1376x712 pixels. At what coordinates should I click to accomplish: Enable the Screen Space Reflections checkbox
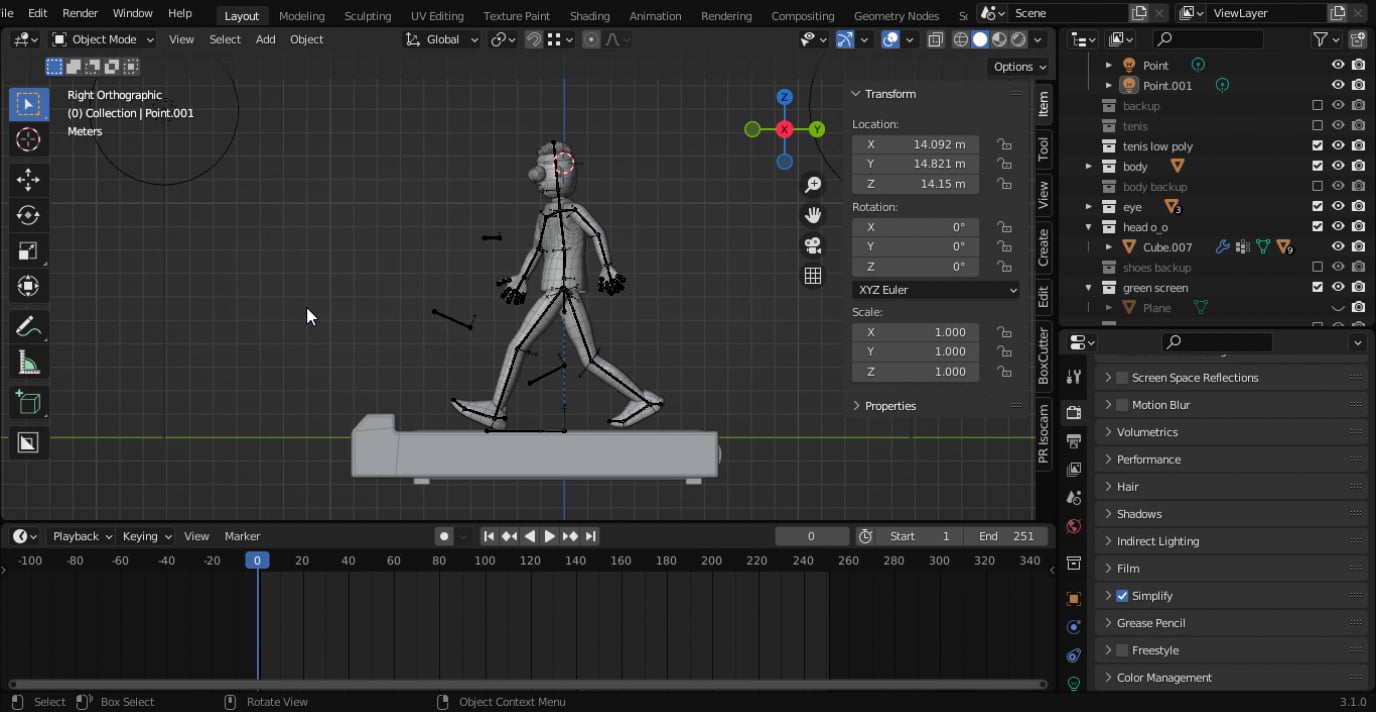click(1122, 378)
